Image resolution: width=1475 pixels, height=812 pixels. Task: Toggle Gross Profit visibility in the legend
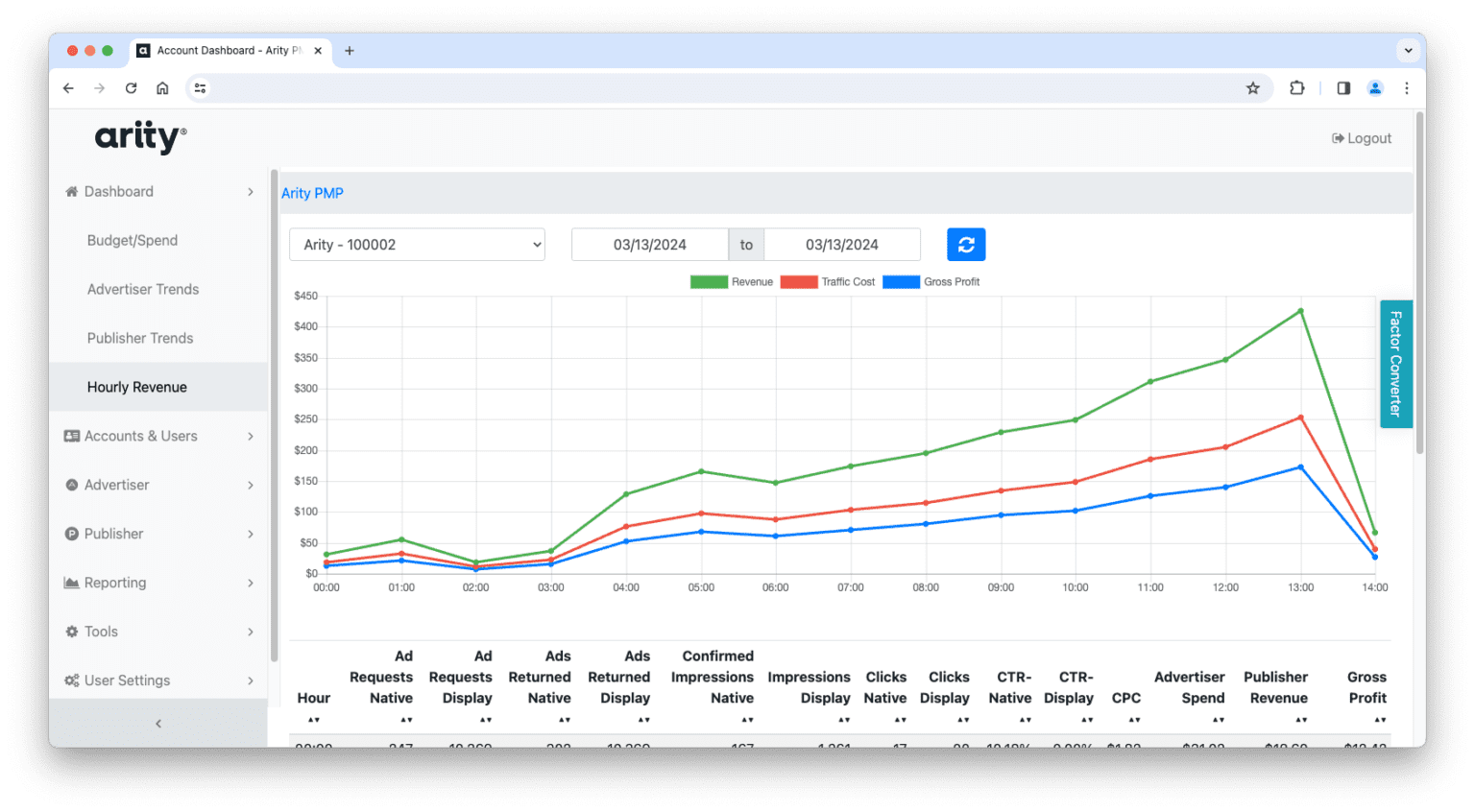931,281
